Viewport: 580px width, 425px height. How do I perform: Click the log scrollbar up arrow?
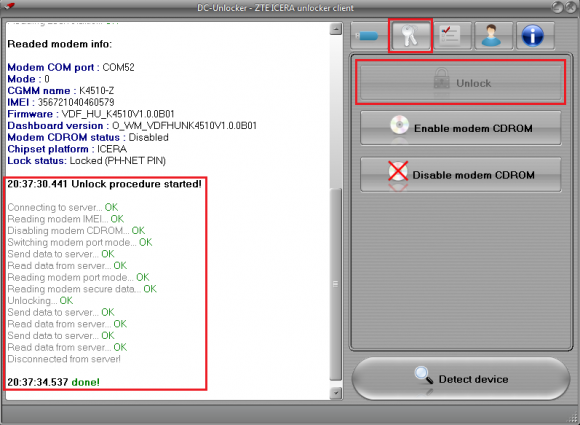335,29
